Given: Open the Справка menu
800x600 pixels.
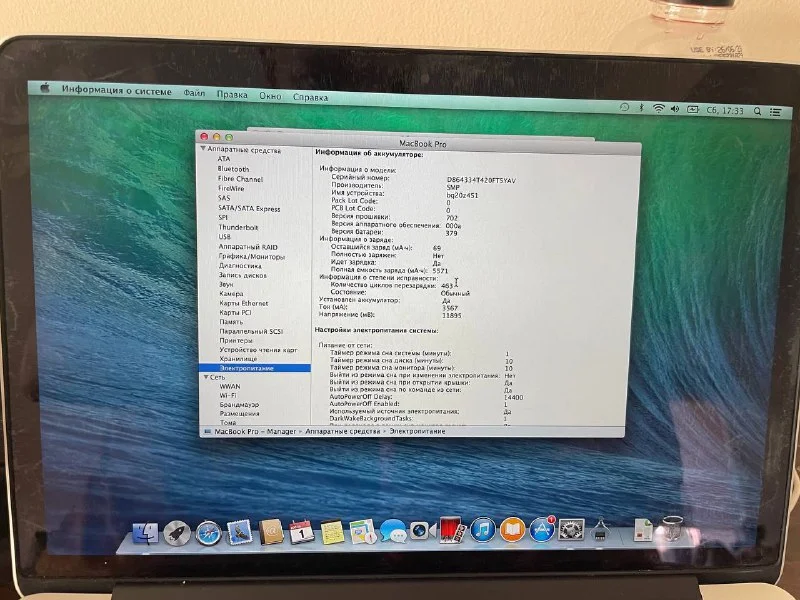Looking at the screenshot, I should pos(311,97).
